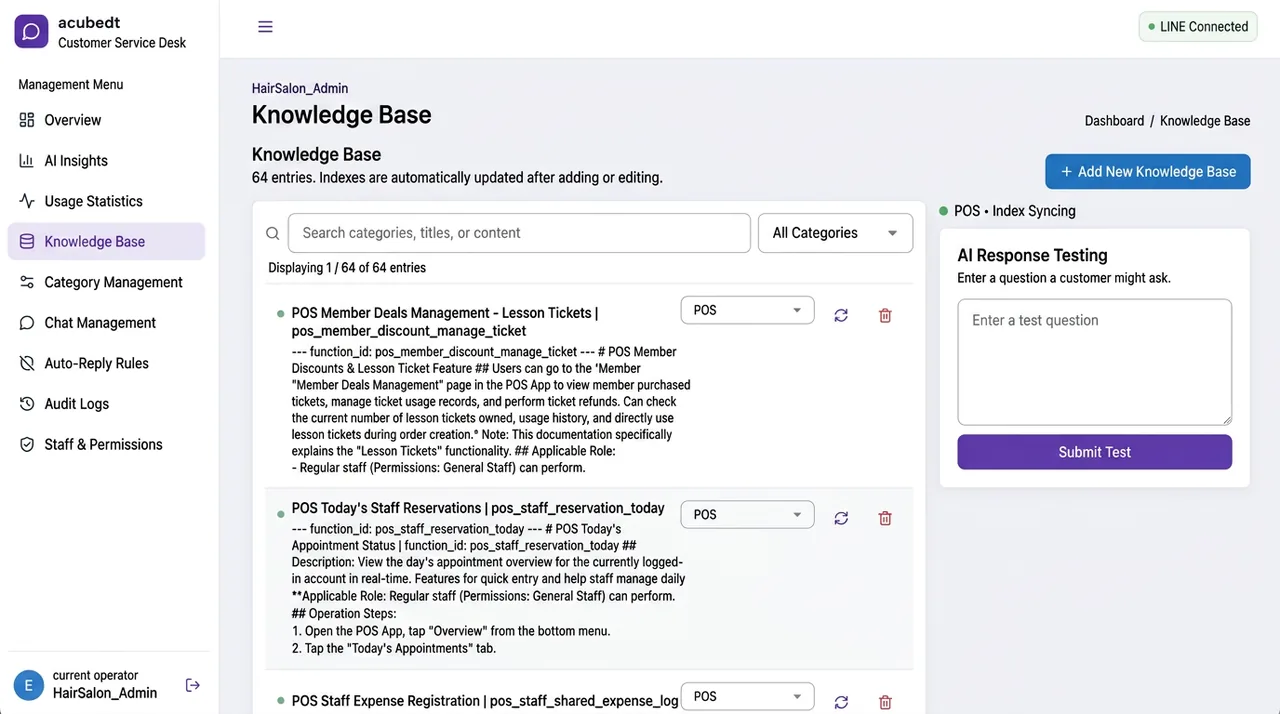Open the All Categories filter dropdown

(835, 233)
